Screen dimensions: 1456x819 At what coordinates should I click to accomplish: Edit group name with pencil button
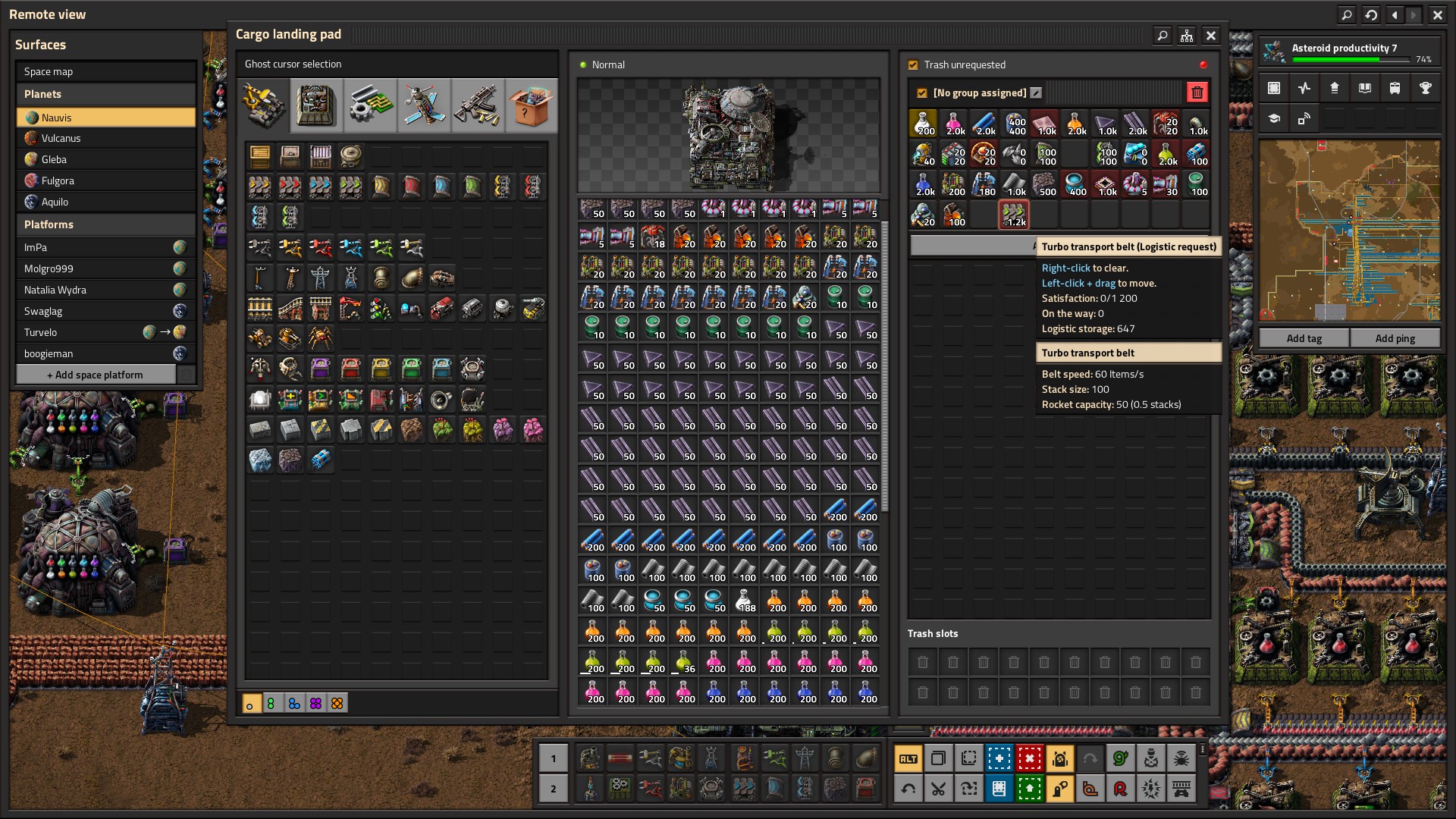(x=1036, y=93)
